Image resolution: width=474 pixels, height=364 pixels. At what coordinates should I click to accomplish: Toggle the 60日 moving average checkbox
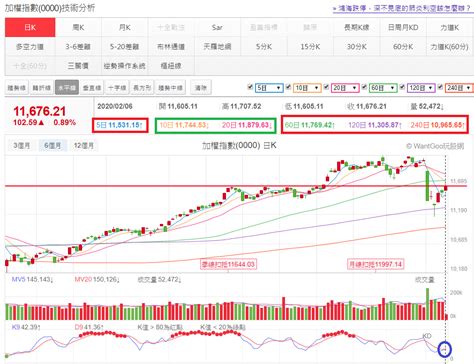click(x=364, y=87)
